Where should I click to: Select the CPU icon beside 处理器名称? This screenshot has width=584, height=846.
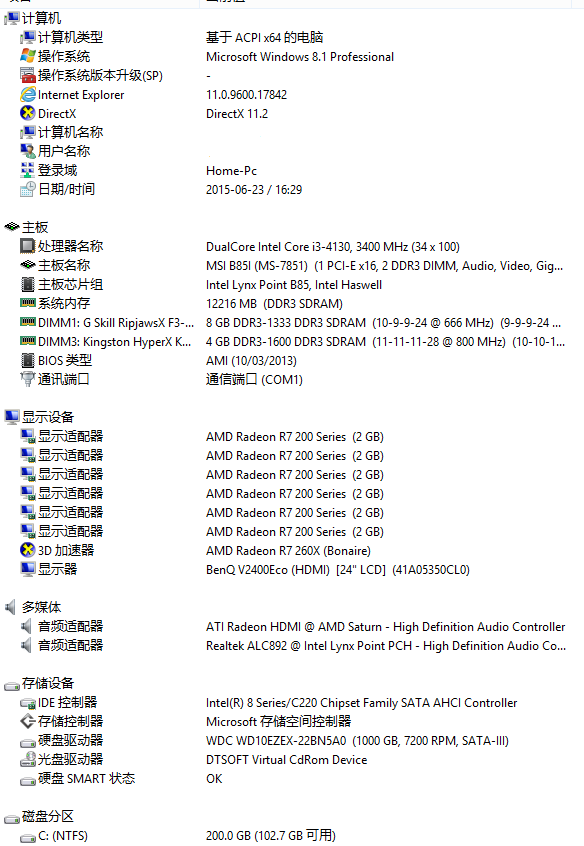click(28, 246)
